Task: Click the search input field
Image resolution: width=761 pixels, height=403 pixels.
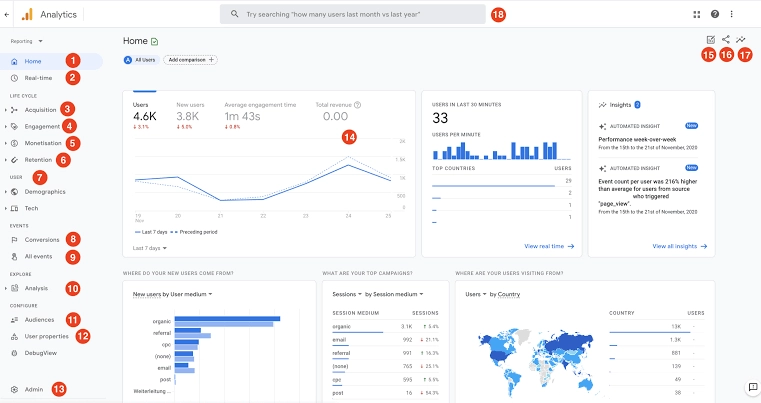Action: pos(352,14)
